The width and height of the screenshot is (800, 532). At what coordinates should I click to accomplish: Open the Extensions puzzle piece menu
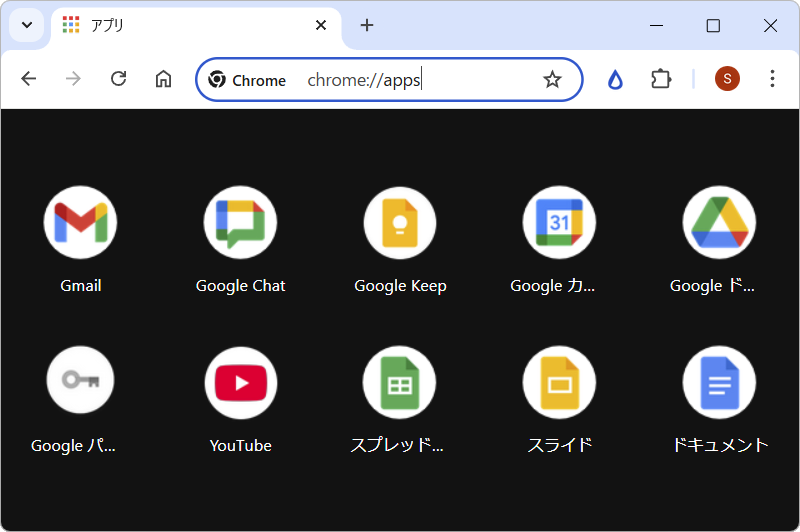tap(661, 79)
